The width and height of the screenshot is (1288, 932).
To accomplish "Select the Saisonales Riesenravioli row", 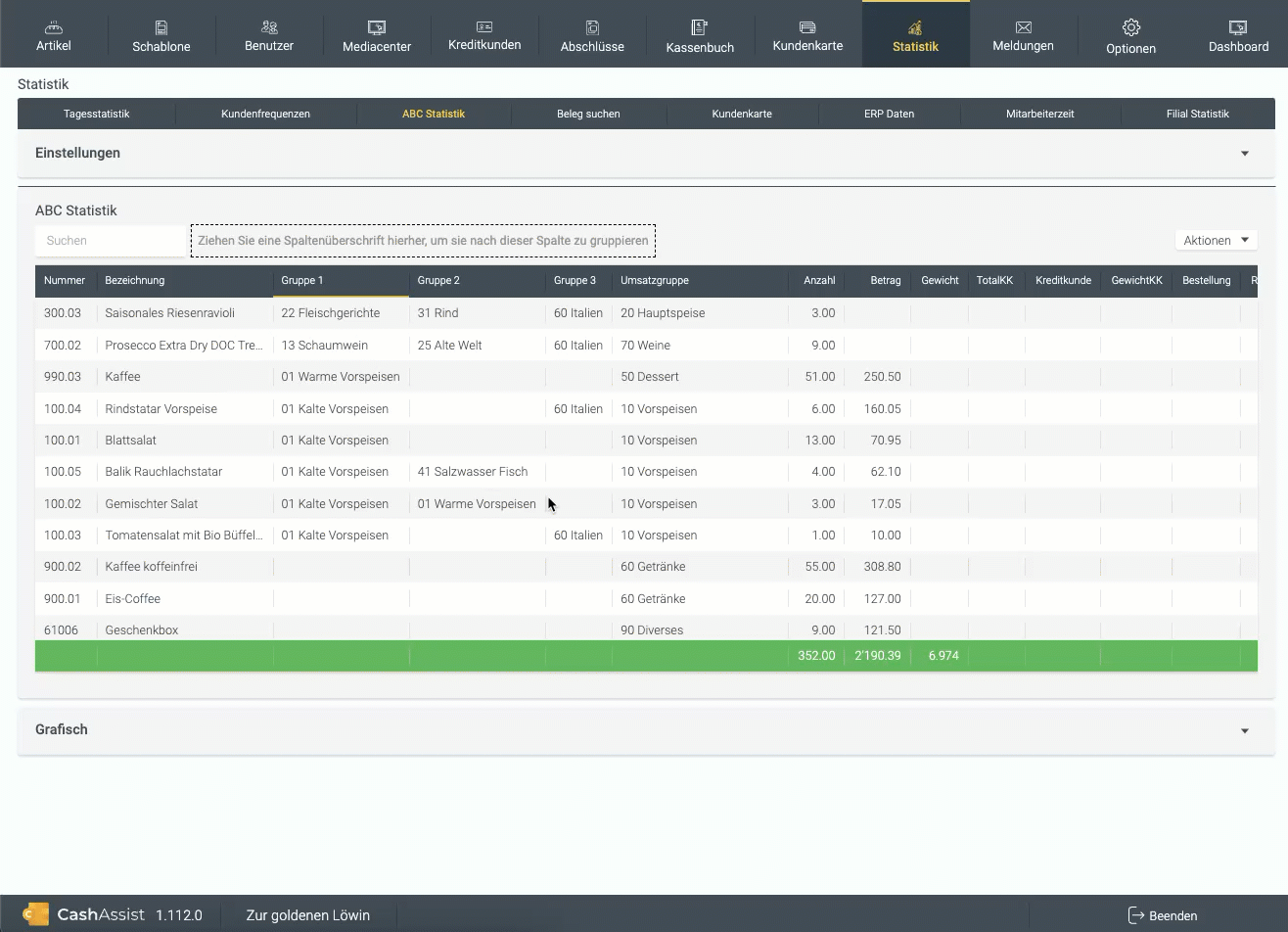I will (646, 313).
